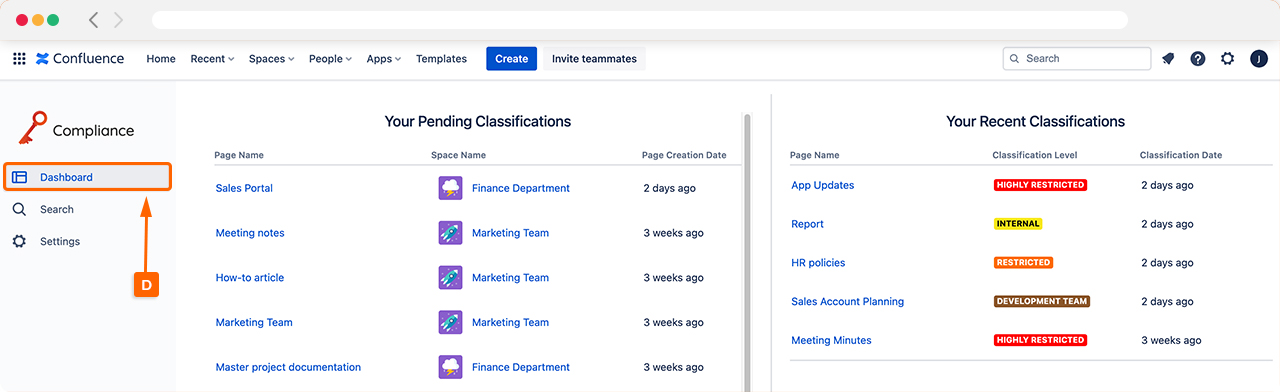Click the Confluence logo
The height and width of the screenshot is (392, 1280).
point(80,59)
